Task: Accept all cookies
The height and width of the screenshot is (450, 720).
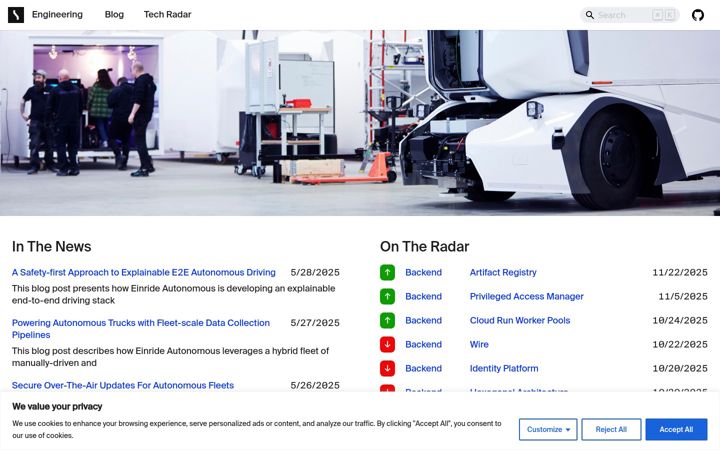Action: click(x=676, y=429)
